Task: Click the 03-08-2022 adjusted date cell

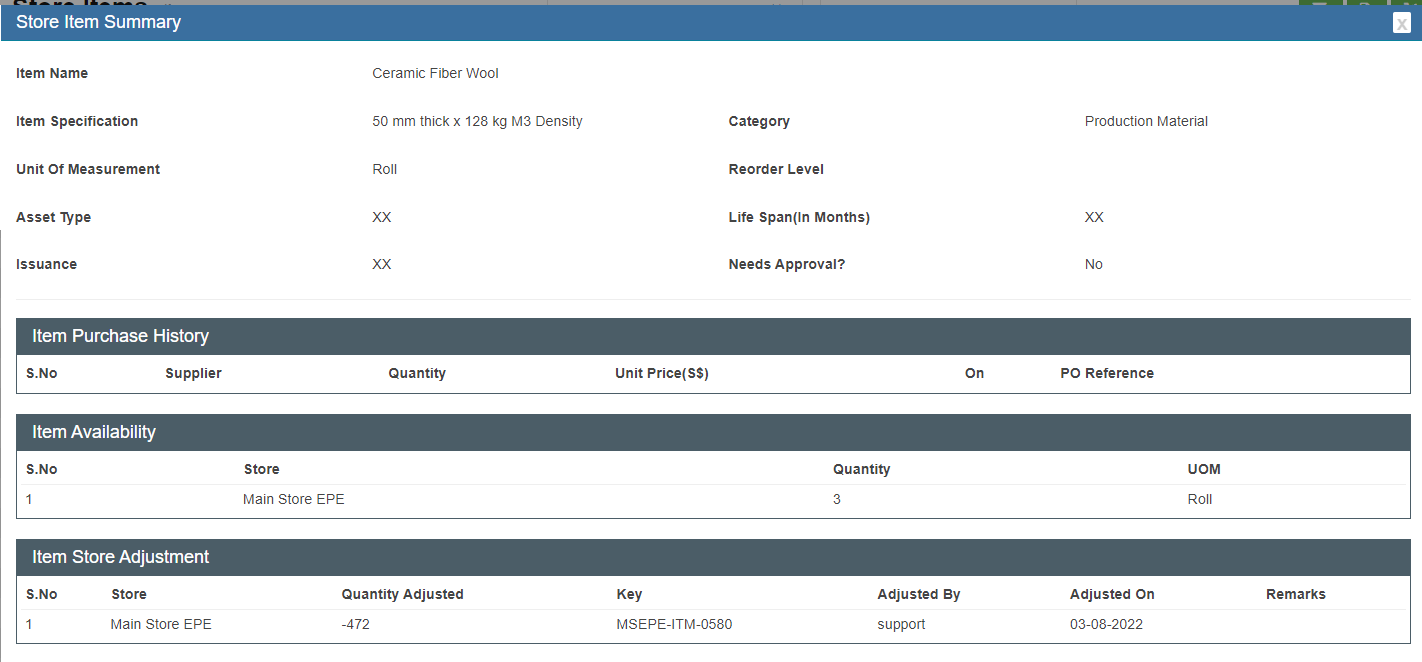Action: point(1106,624)
